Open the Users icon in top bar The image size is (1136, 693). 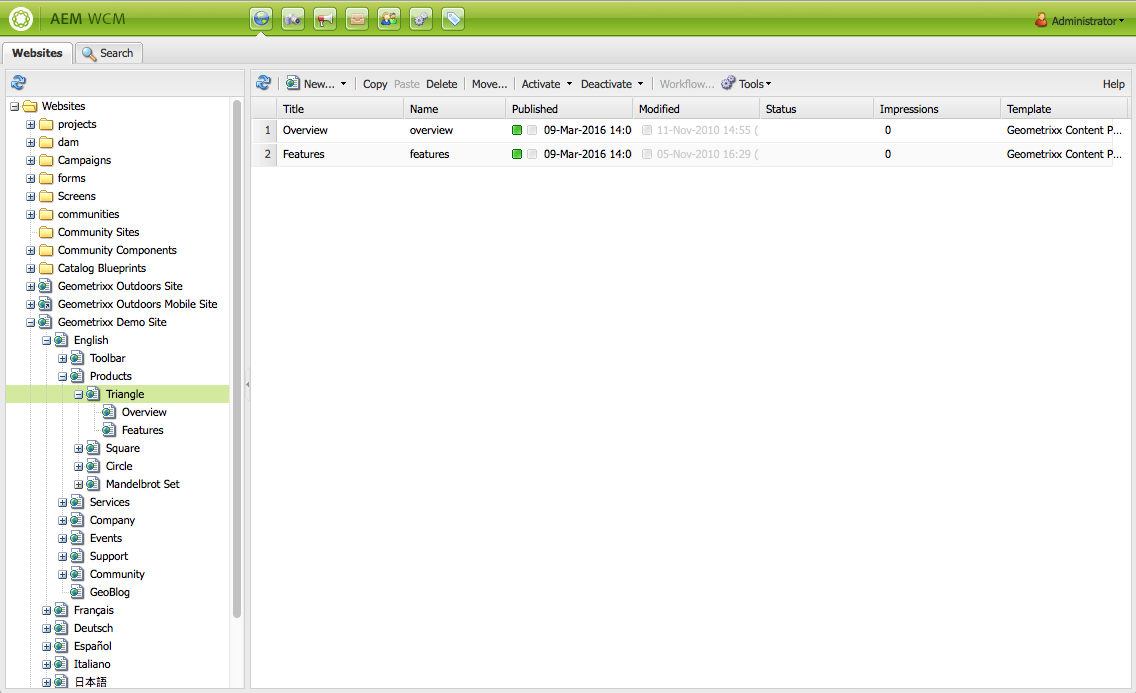pyautogui.click(x=389, y=19)
